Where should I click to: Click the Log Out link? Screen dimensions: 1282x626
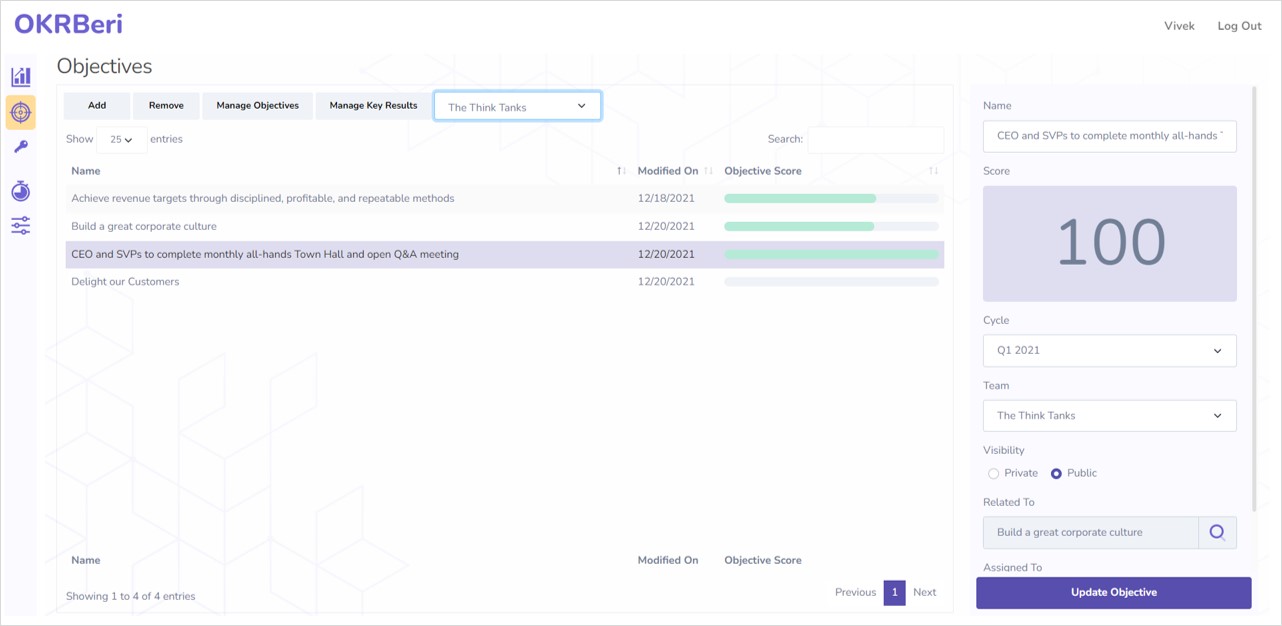click(x=1239, y=26)
